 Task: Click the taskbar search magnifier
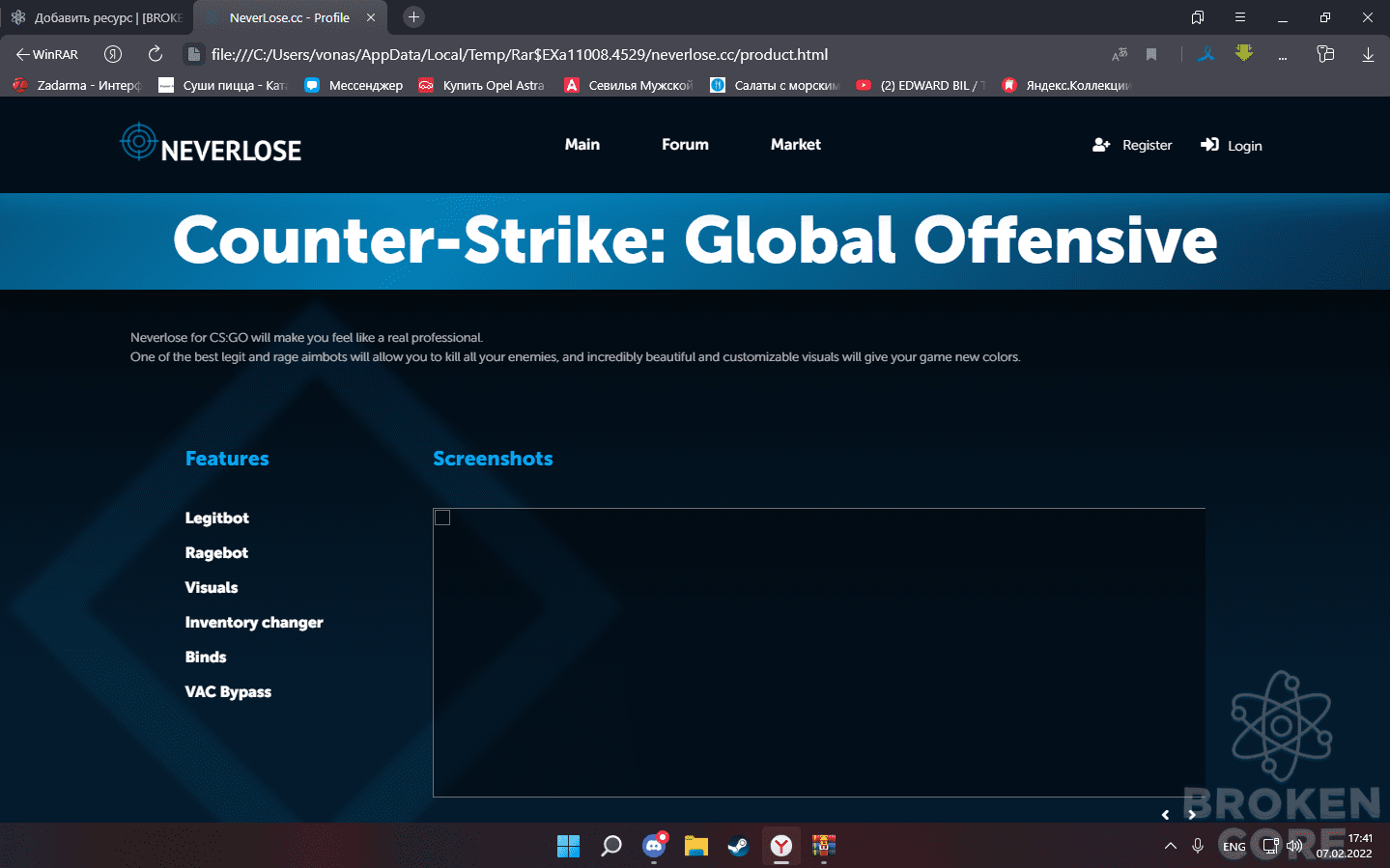click(610, 846)
